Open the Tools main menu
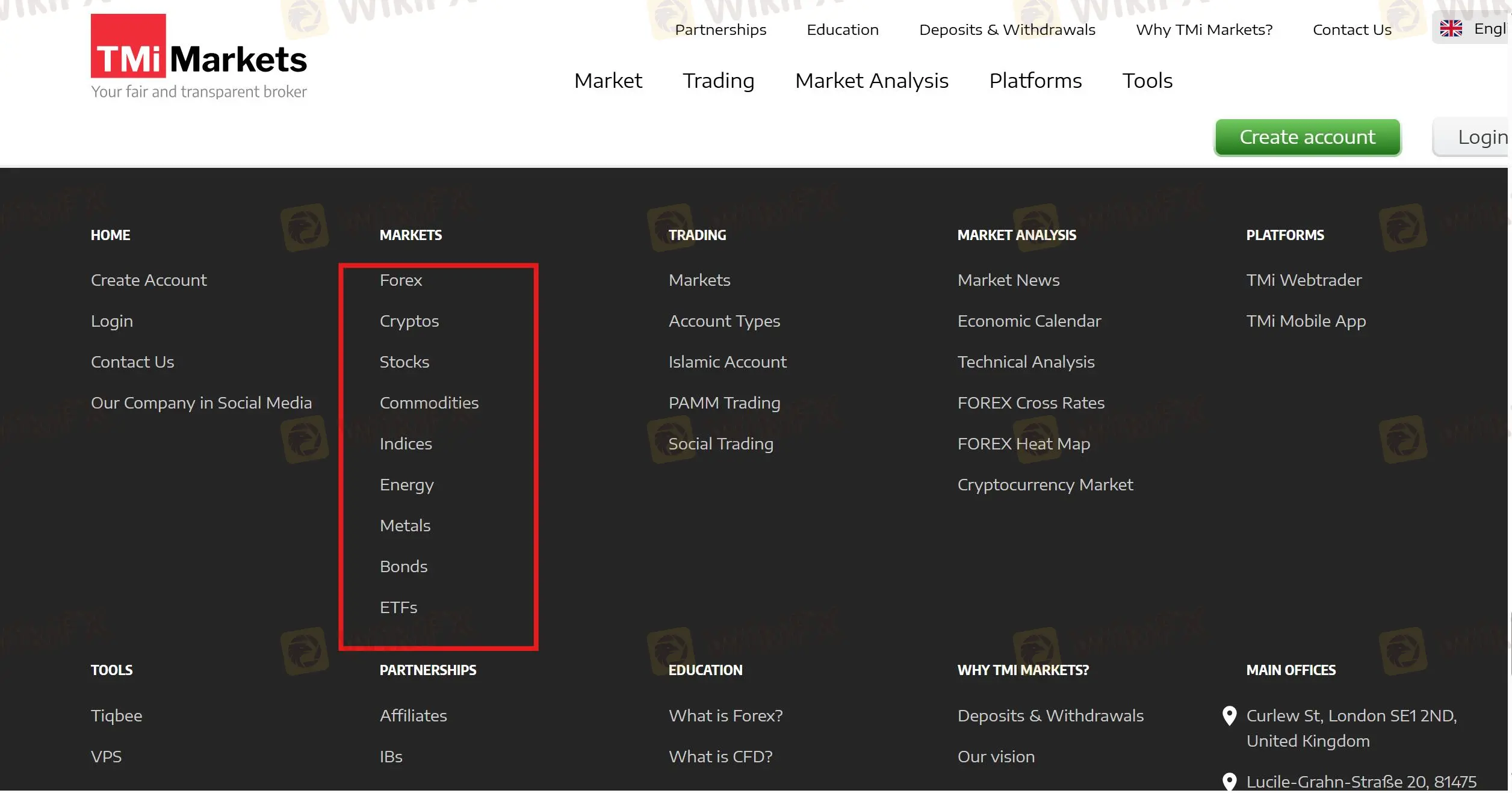This screenshot has width=1512, height=793. click(x=1147, y=81)
